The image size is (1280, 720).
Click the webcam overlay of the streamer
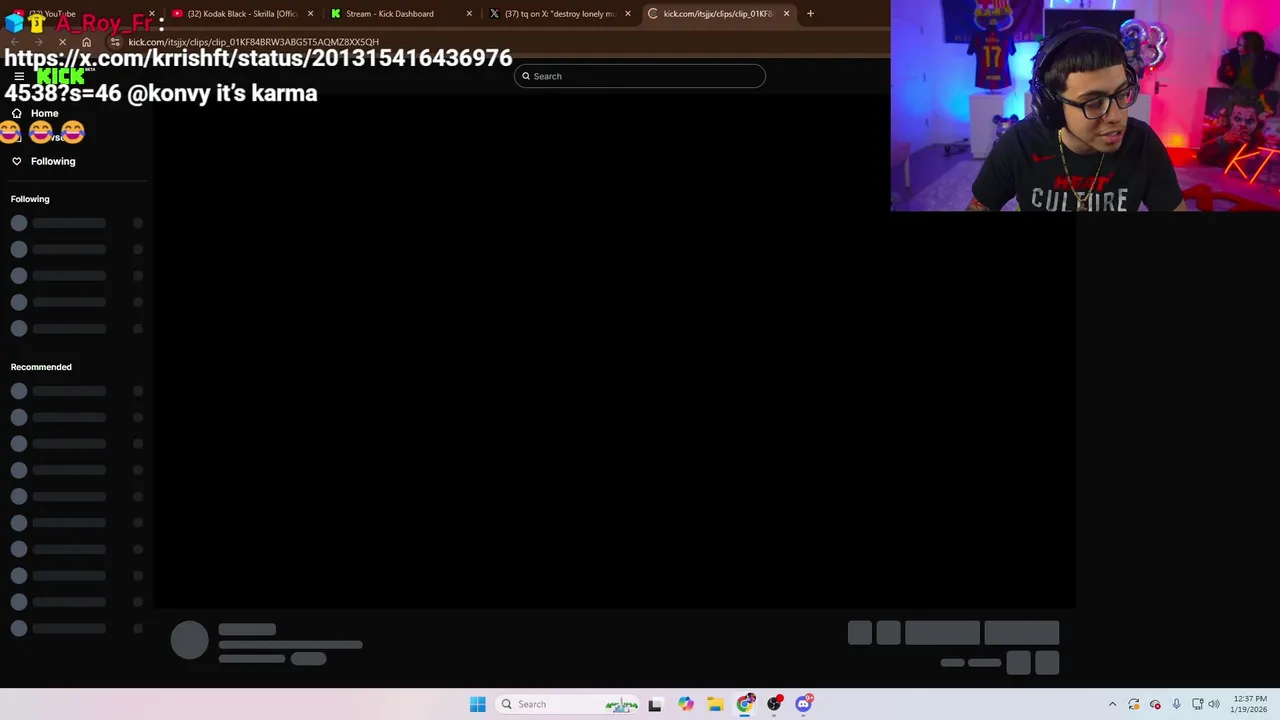point(1085,106)
